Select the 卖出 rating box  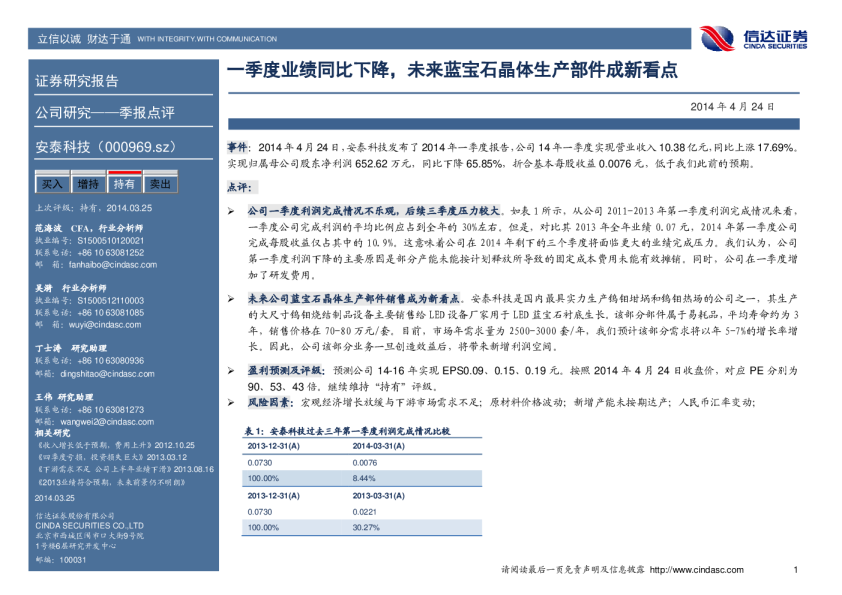159,184
